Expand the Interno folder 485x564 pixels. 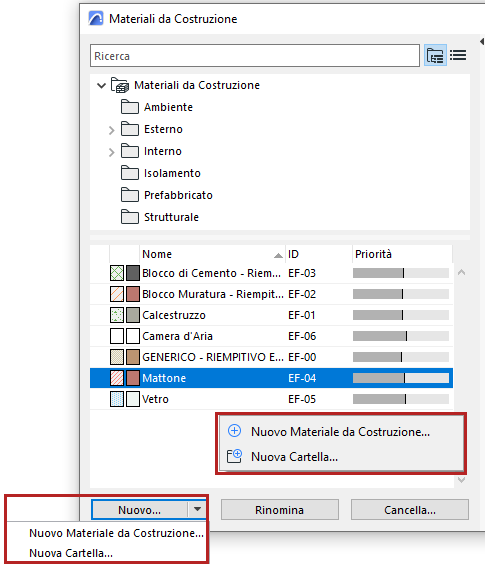tap(111, 152)
